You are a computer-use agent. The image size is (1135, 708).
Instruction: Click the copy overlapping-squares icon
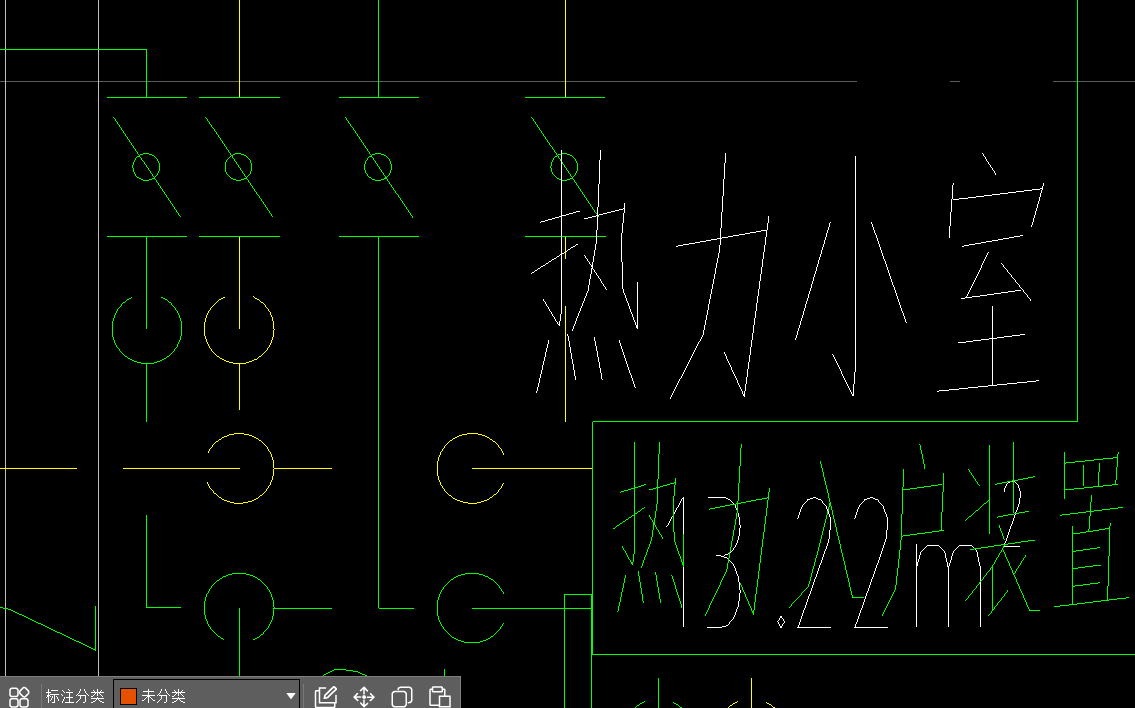401,696
